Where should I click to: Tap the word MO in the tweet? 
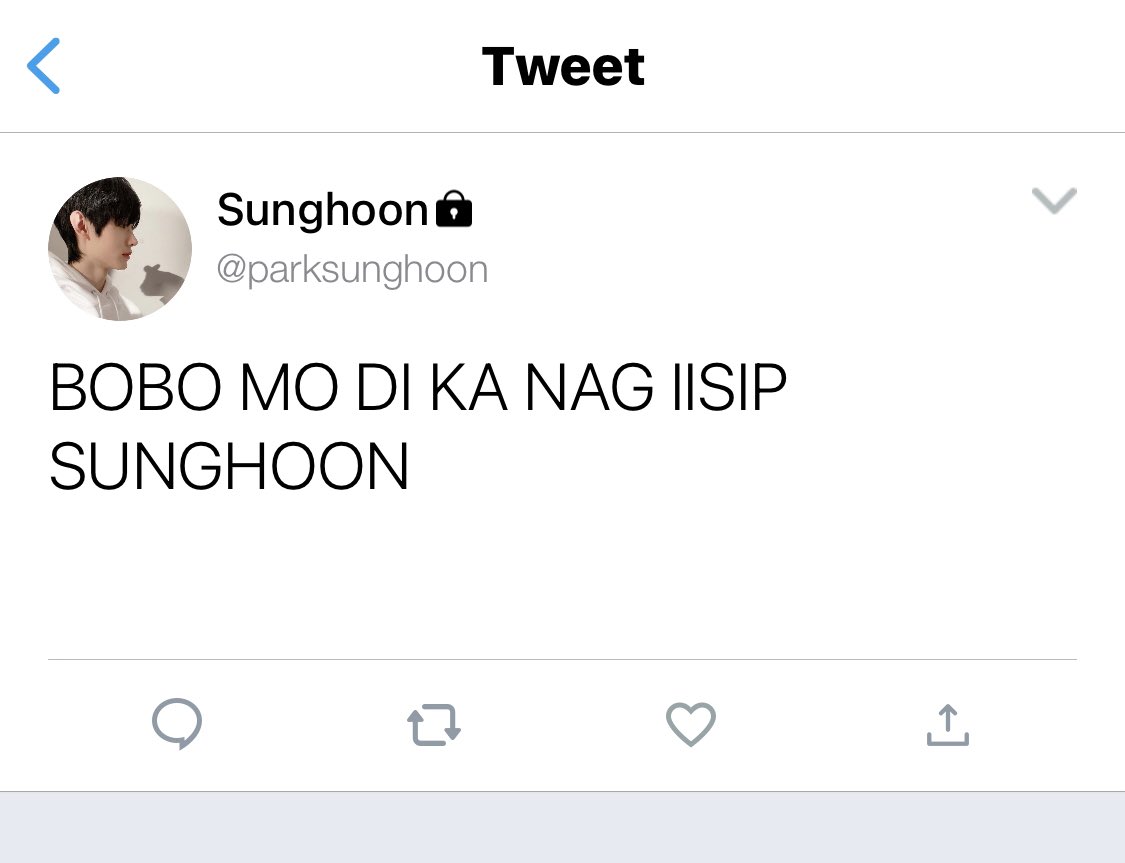point(289,387)
